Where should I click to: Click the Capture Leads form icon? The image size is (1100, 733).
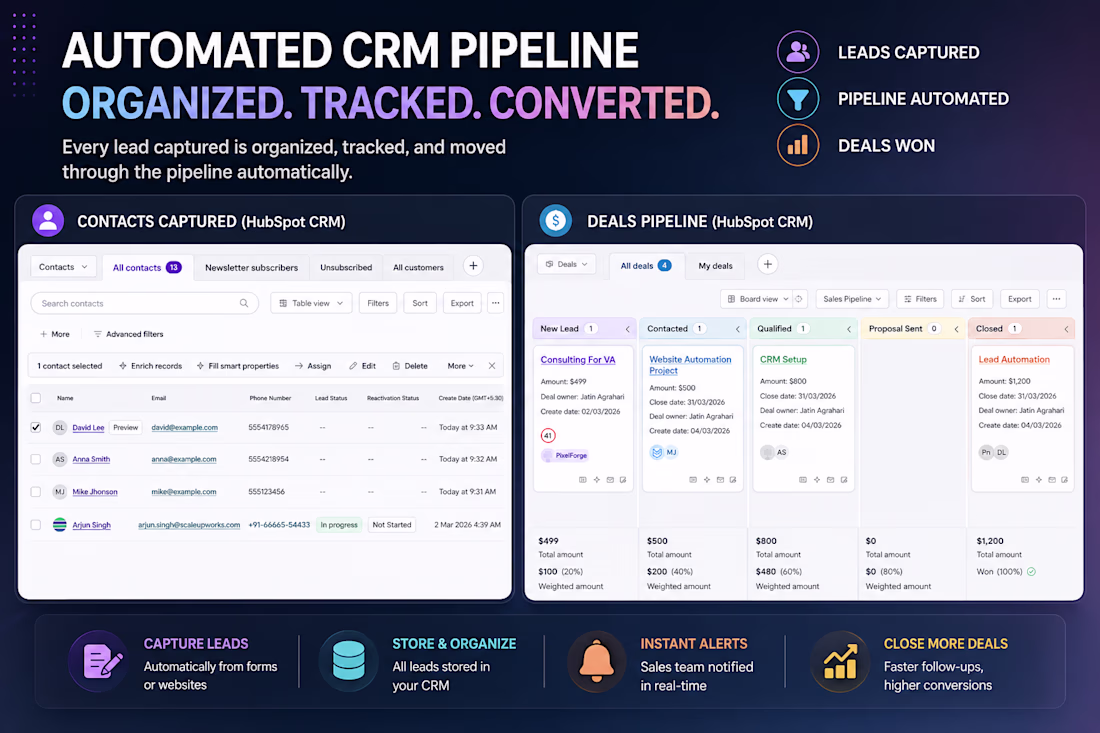tap(100, 661)
